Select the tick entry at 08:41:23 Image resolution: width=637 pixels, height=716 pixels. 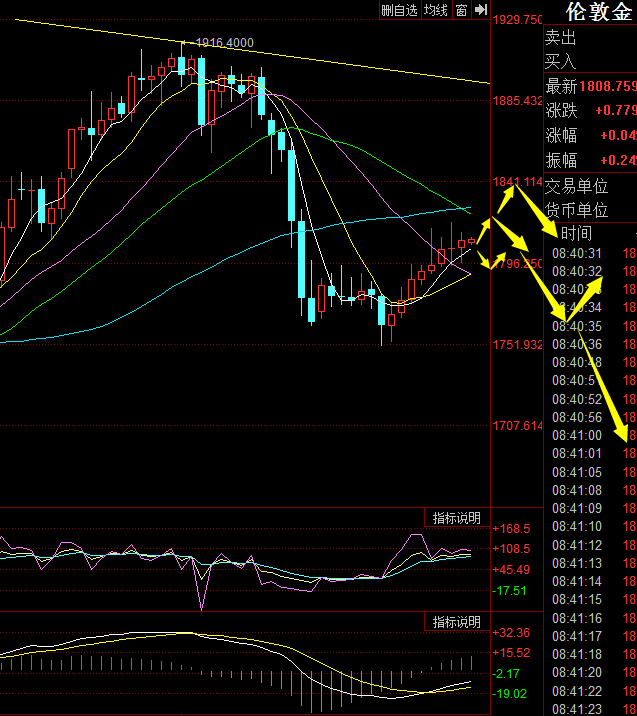click(x=580, y=708)
